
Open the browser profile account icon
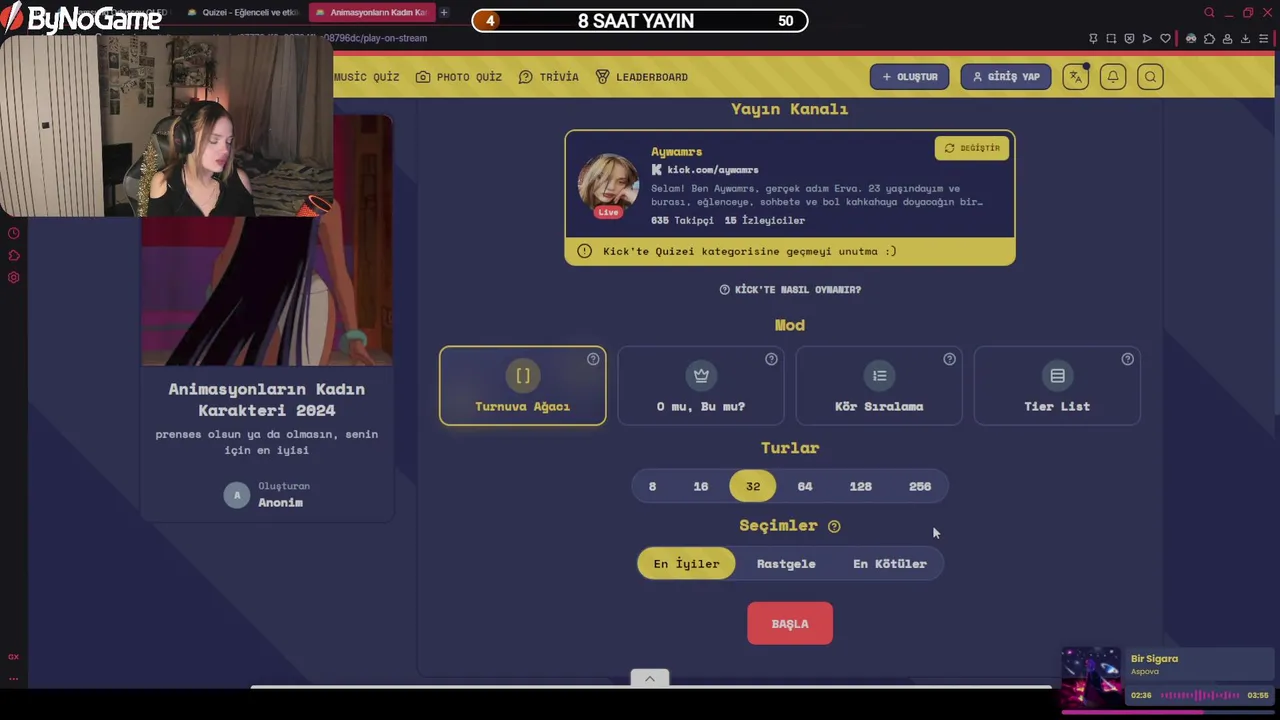coord(1227,38)
